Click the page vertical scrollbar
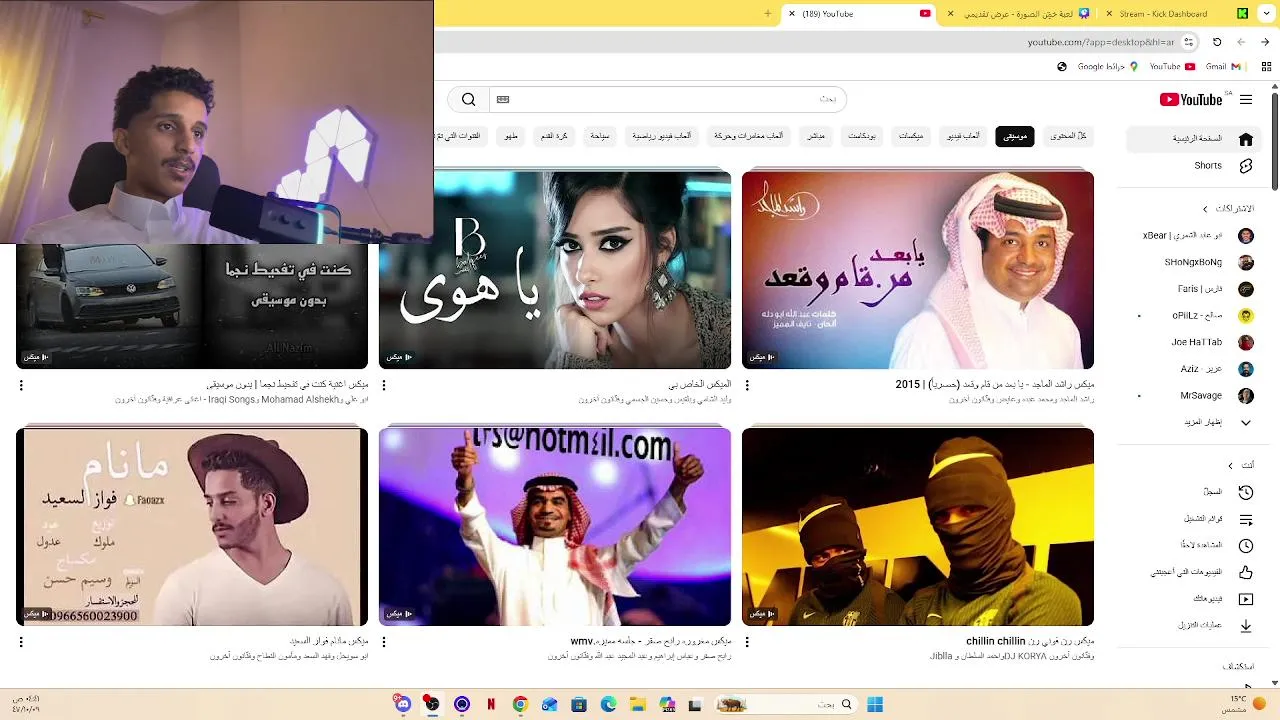The width and height of the screenshot is (1280, 720). (x=1275, y=140)
